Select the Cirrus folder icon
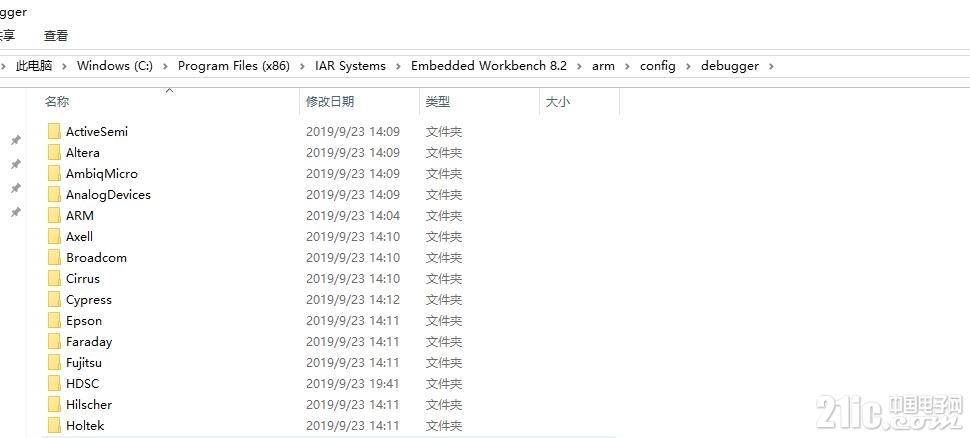The image size is (970, 438). tap(54, 278)
